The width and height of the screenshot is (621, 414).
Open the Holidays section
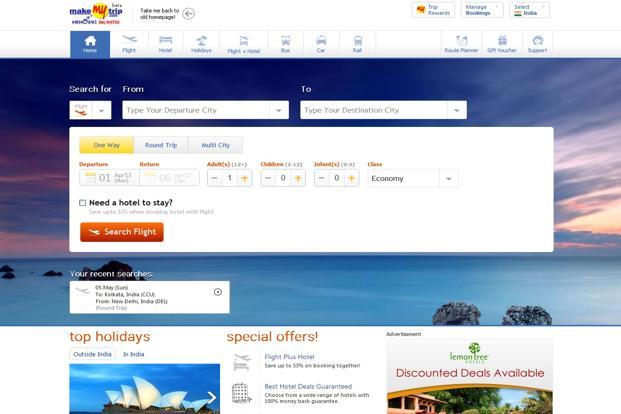(x=201, y=44)
